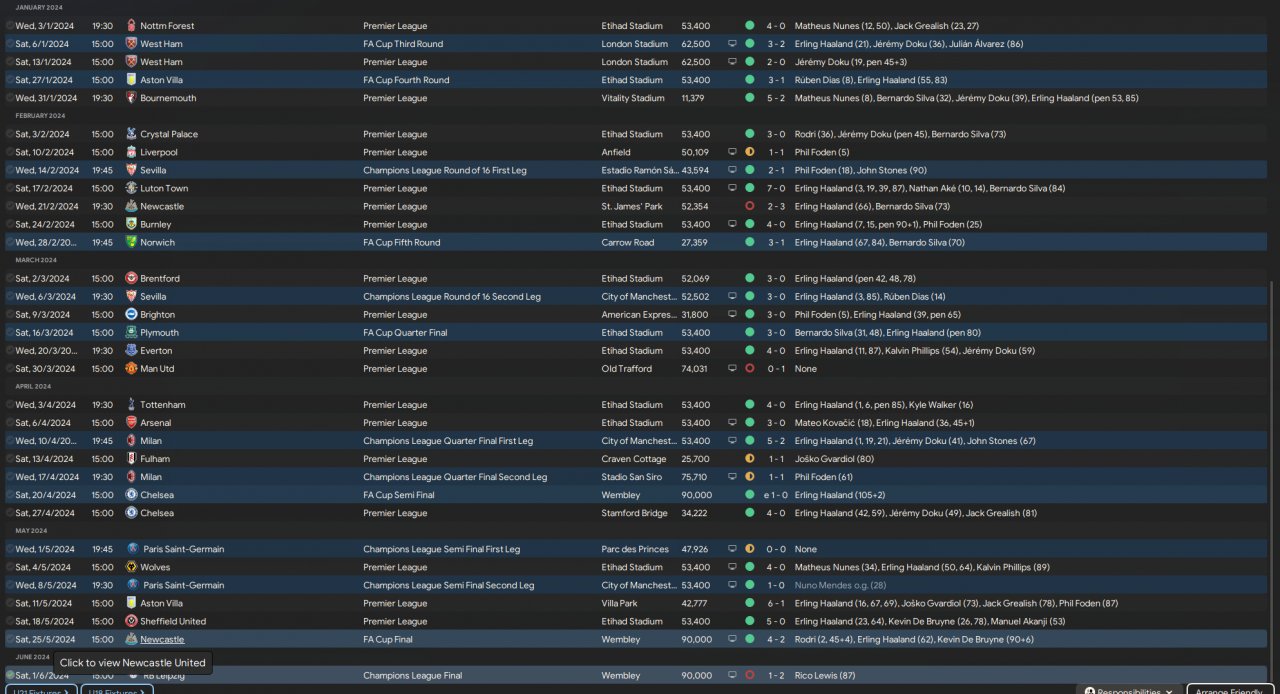Click the 'Stadio San Siro' stadium name
Image resolution: width=1280 pixels, height=694 pixels.
tap(632, 477)
